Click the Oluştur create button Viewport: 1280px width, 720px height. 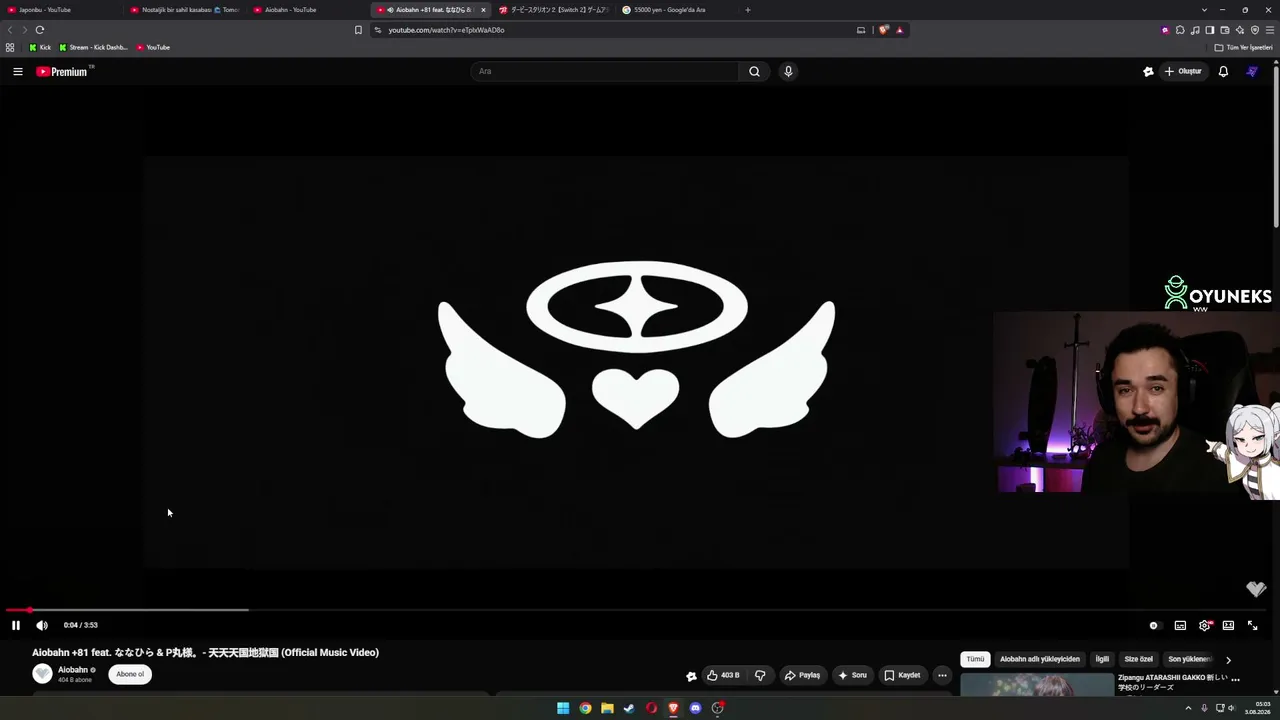[1183, 71]
